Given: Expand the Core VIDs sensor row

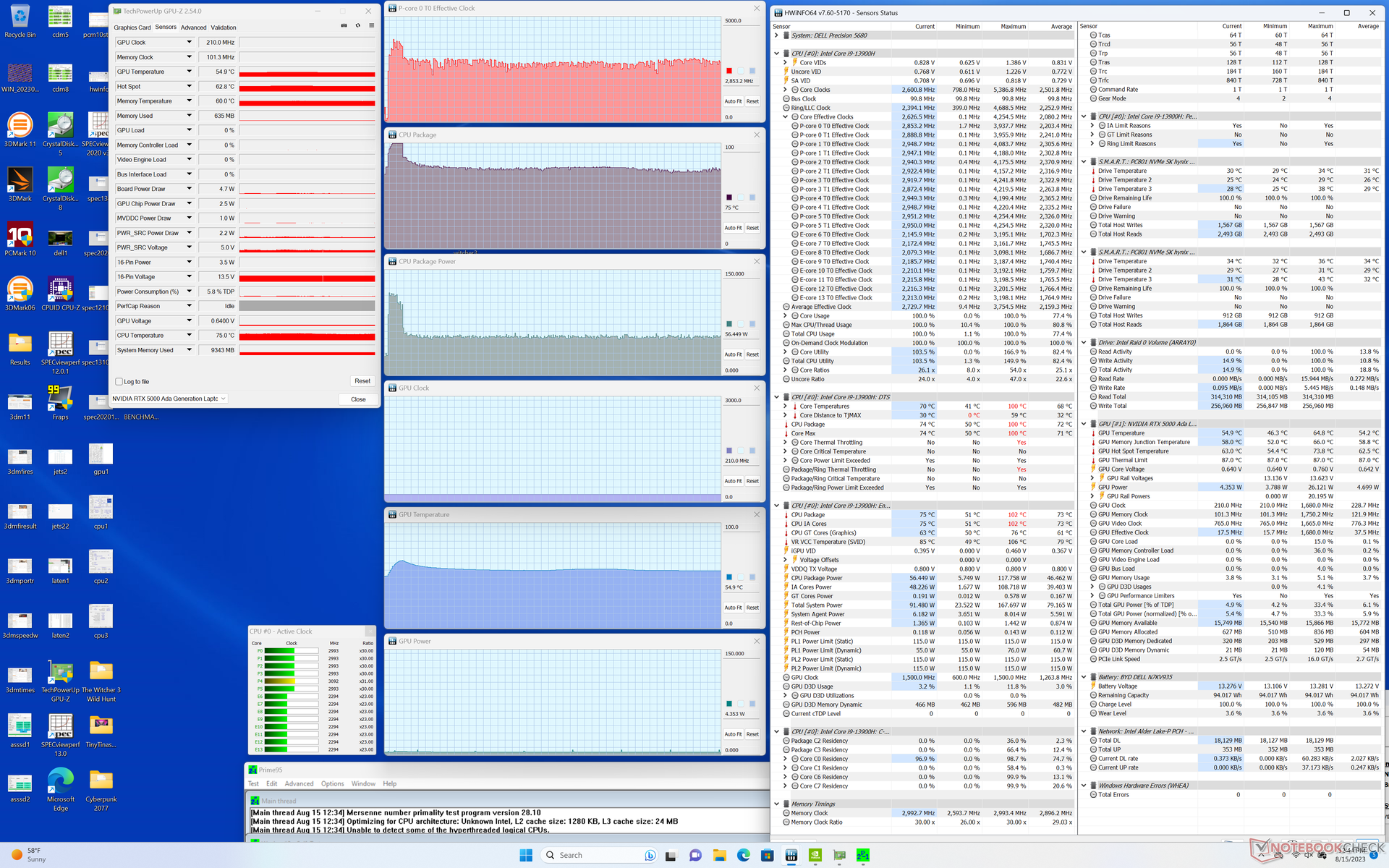Looking at the screenshot, I should [x=786, y=63].
